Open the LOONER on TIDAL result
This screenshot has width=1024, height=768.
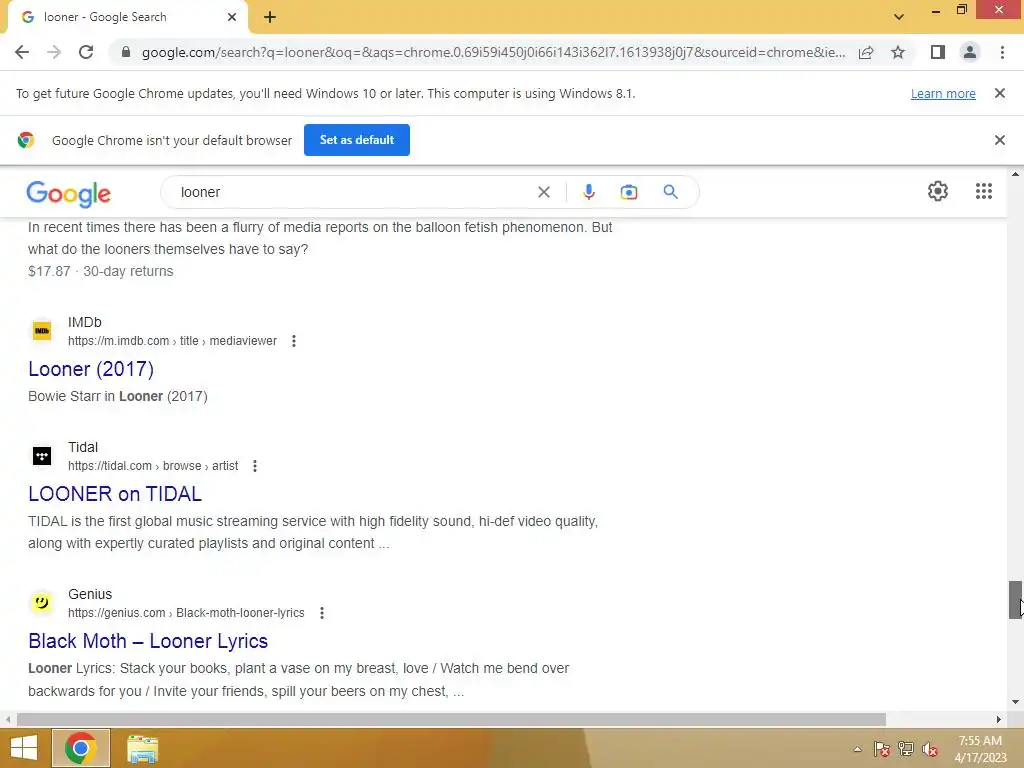115,494
